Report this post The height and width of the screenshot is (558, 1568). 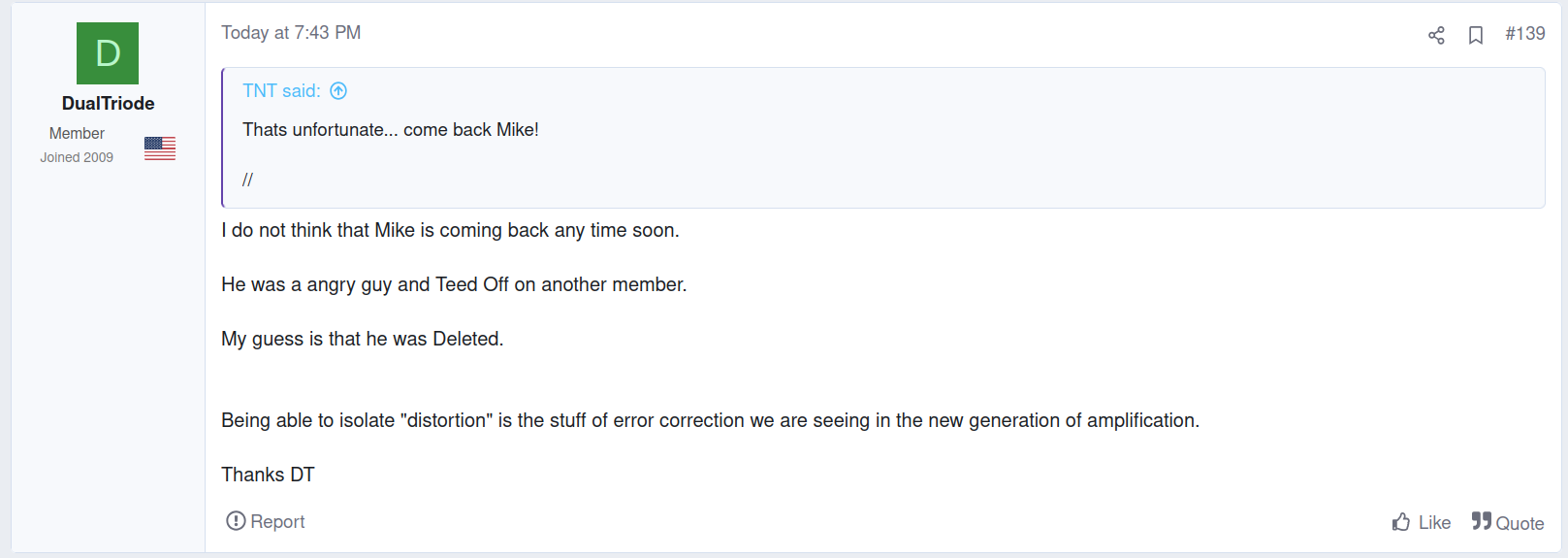[x=265, y=521]
